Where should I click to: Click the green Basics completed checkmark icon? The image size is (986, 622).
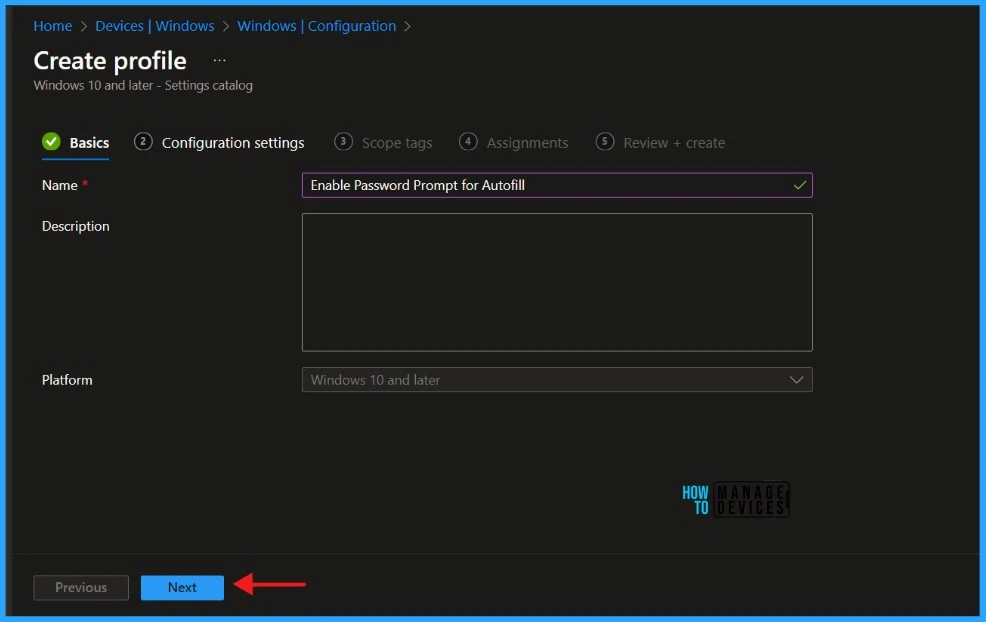click(x=52, y=142)
